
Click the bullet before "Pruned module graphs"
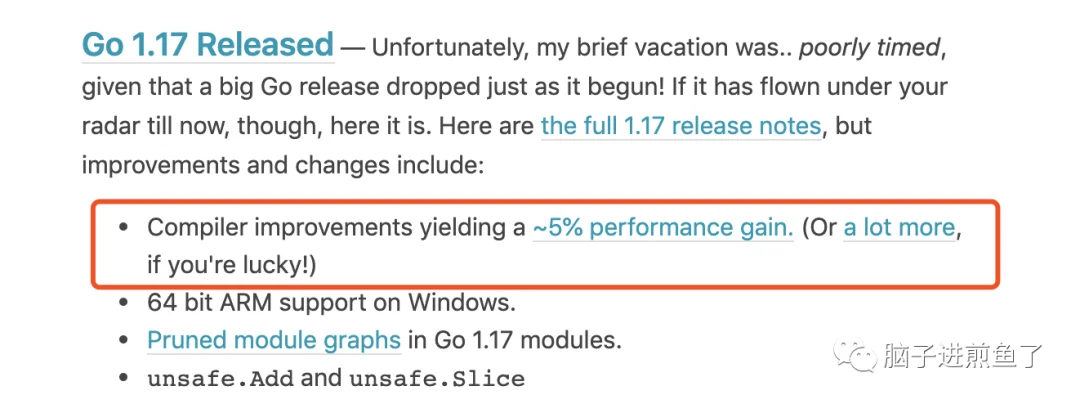pos(124,340)
